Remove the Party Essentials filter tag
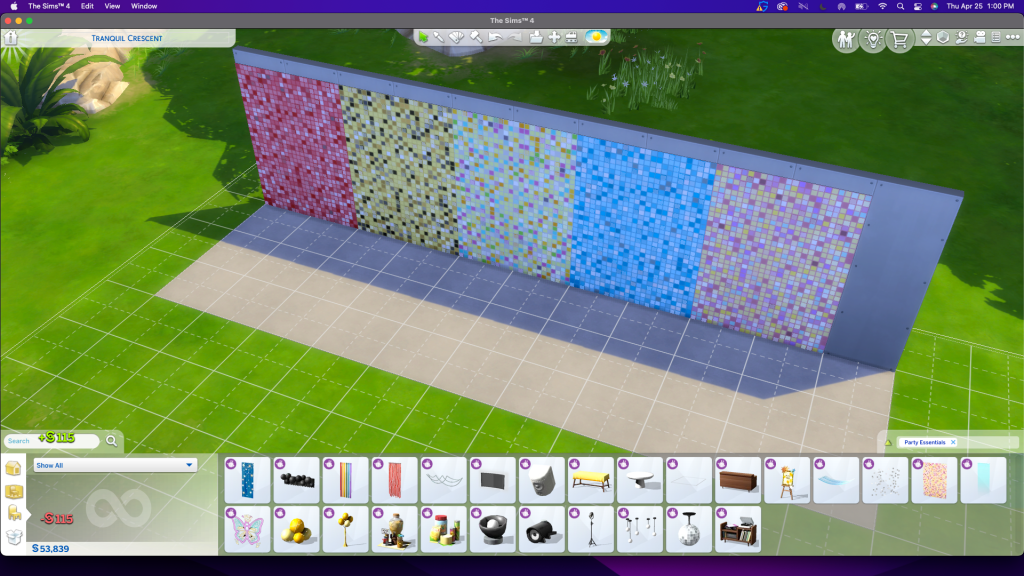 953,442
